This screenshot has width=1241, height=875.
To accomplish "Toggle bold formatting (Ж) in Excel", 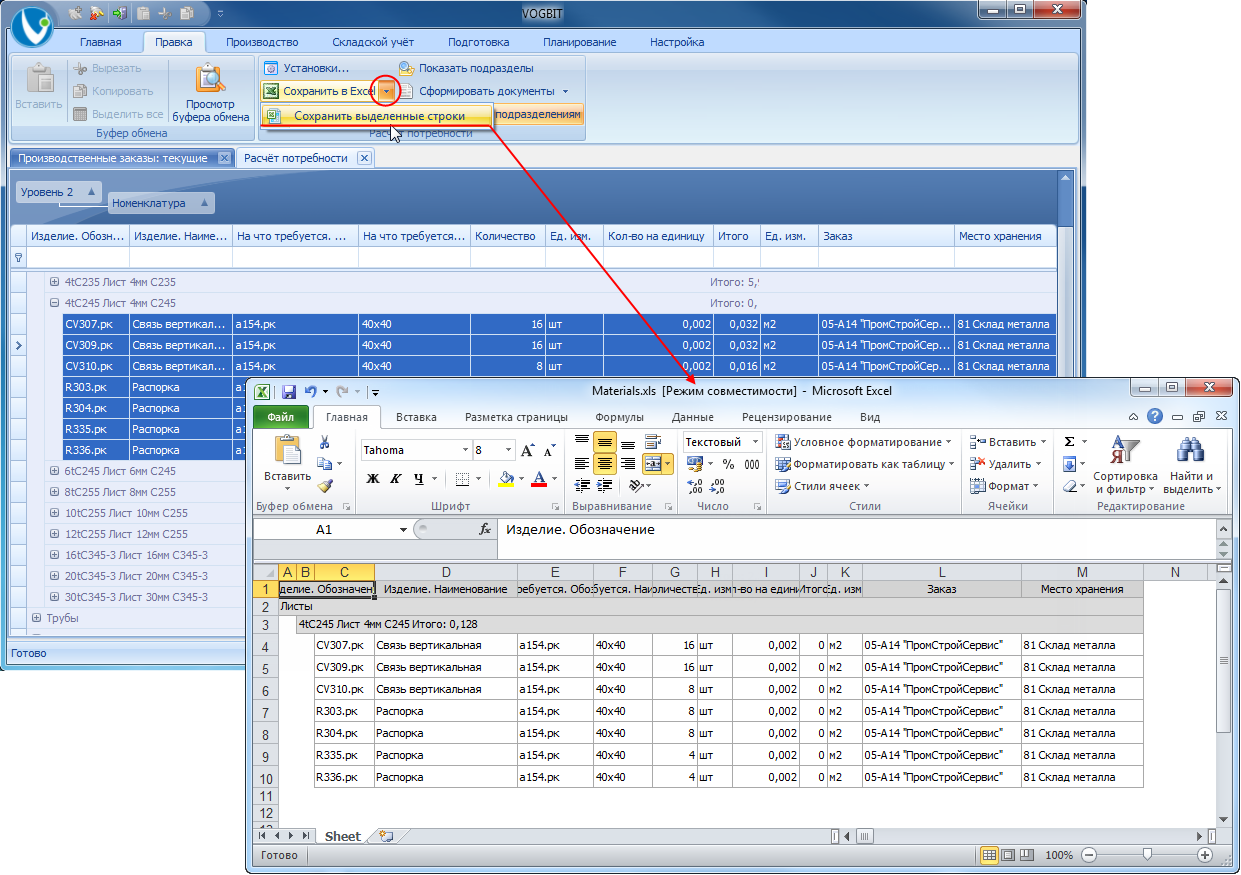I will point(372,478).
